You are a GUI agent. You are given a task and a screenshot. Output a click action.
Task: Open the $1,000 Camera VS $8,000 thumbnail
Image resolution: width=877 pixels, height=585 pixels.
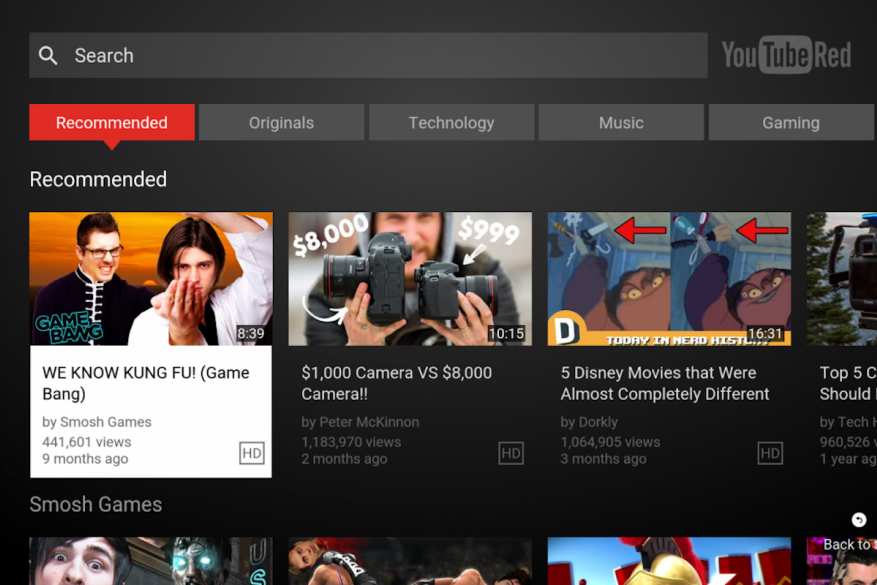410,279
